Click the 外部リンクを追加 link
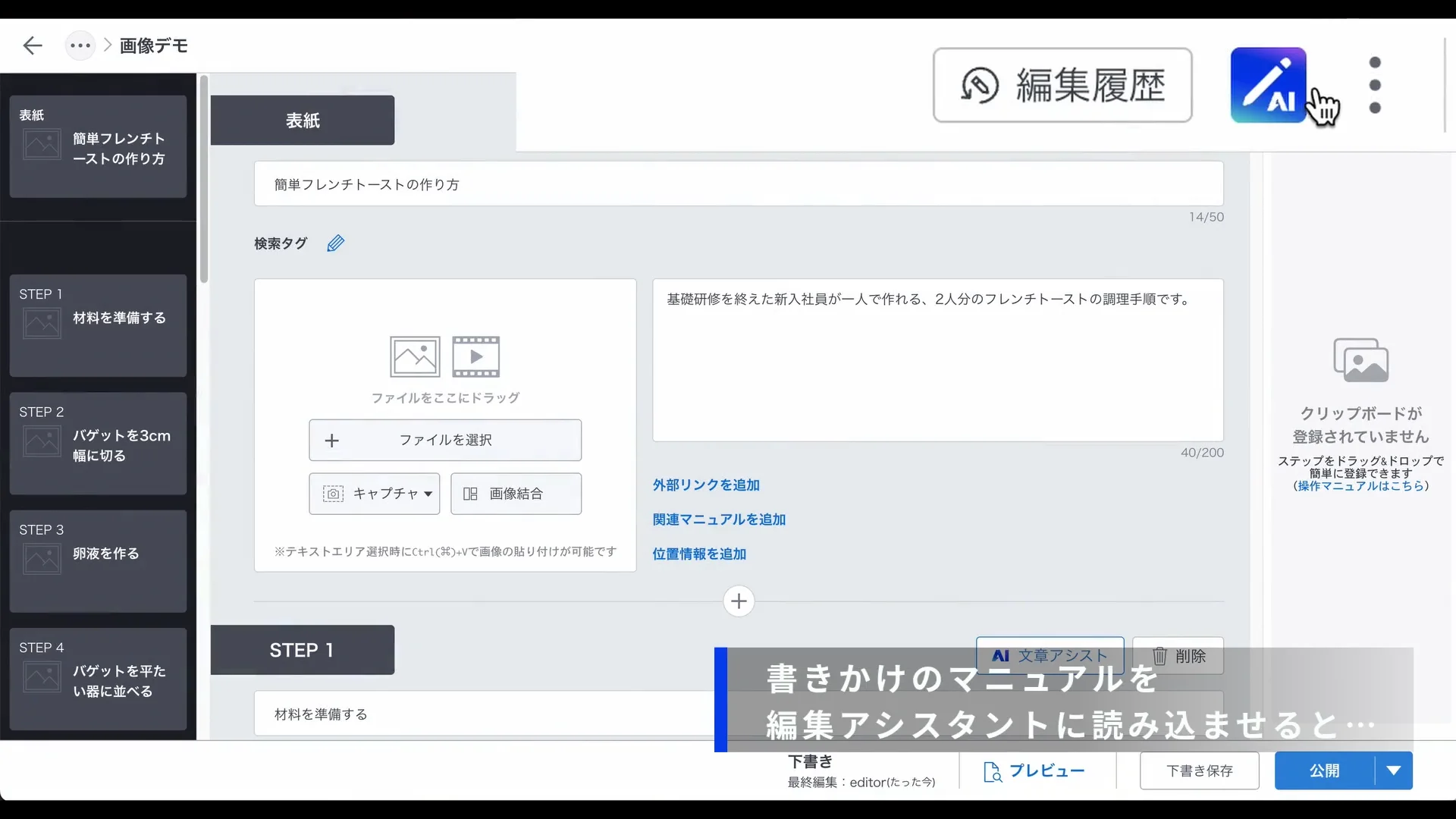 [704, 485]
